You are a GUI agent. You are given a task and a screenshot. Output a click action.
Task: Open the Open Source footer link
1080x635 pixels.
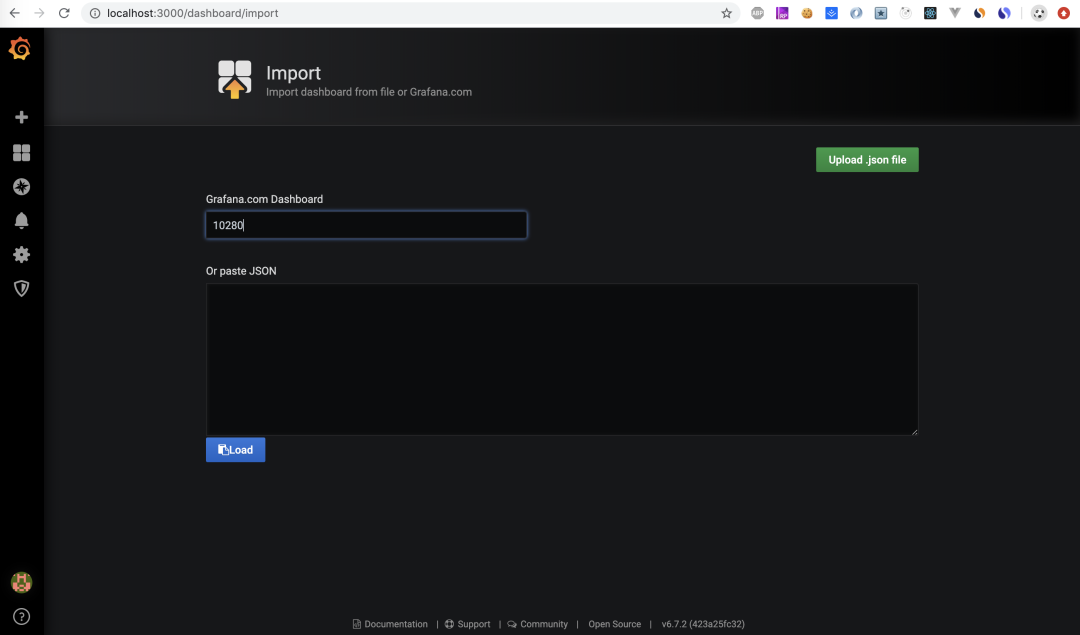(x=614, y=624)
